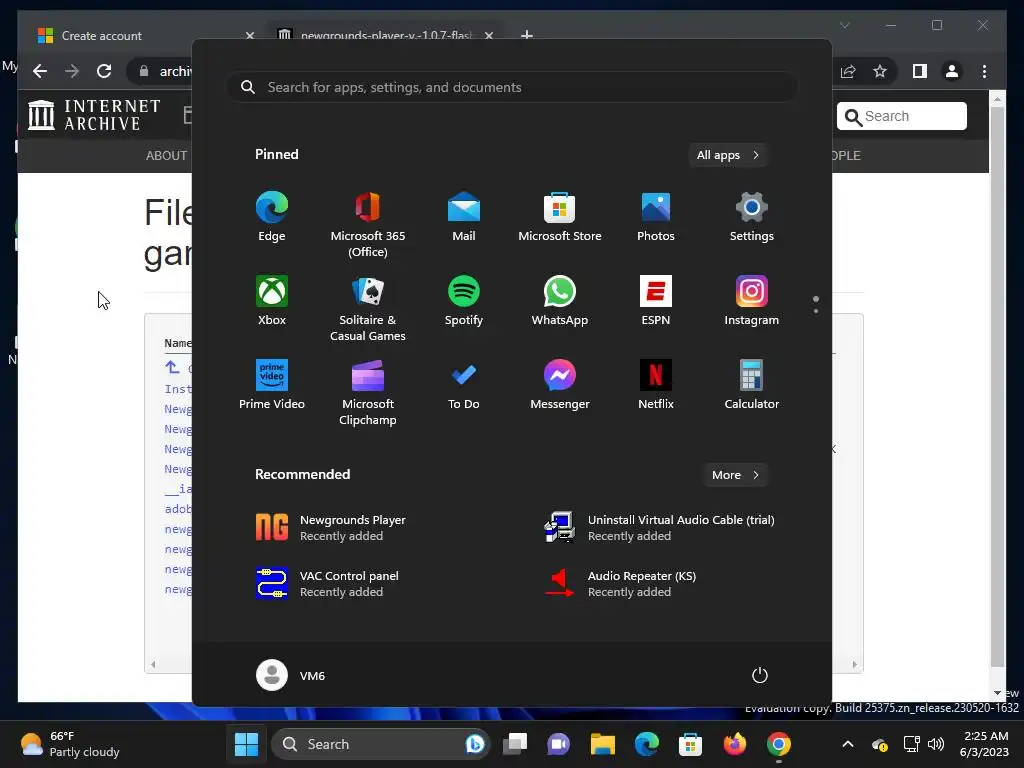This screenshot has height=768, width=1024.
Task: Show More recommended items
Action: coord(735,475)
